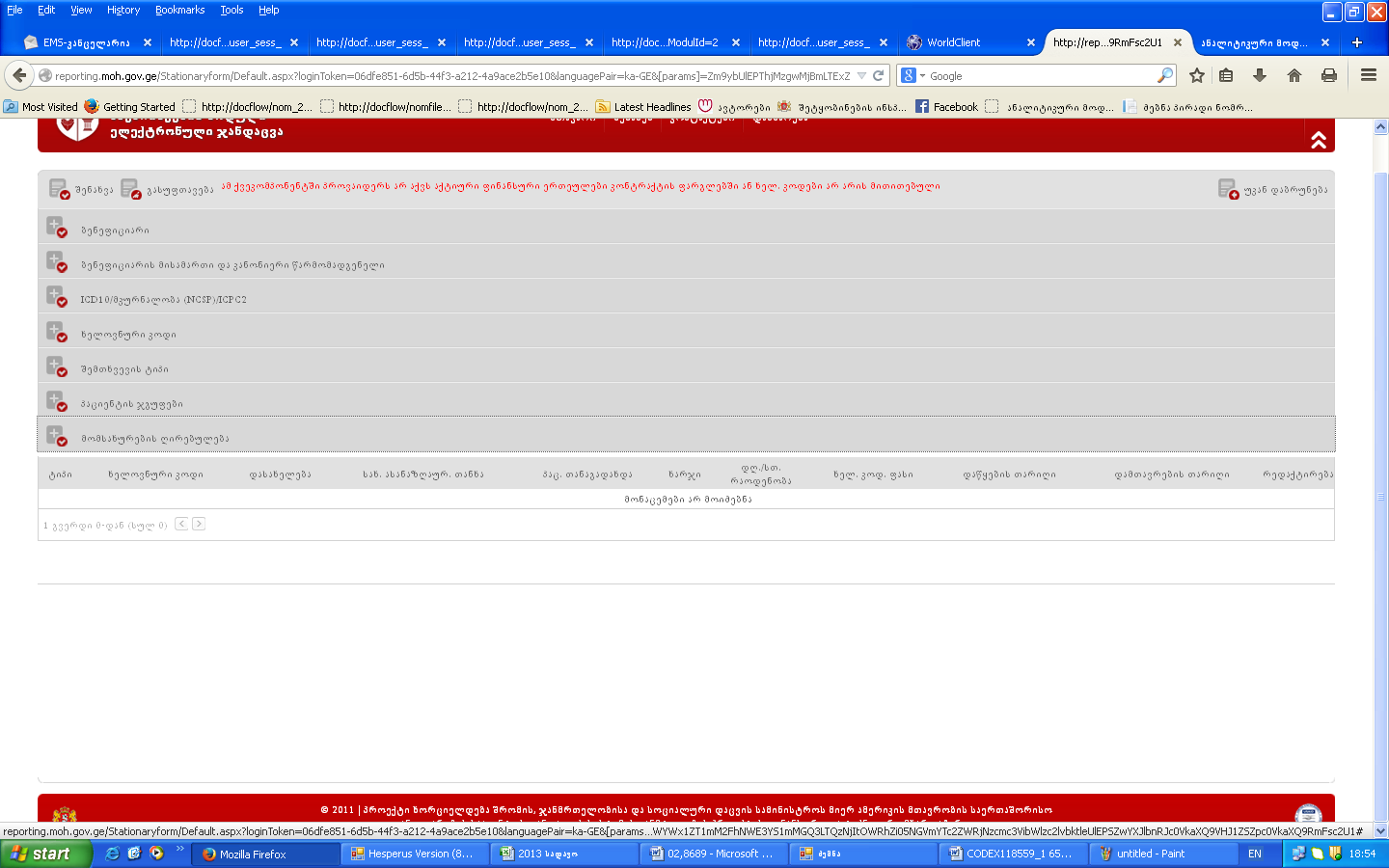Expand the მომსახურების ღირებულება section

point(56,435)
